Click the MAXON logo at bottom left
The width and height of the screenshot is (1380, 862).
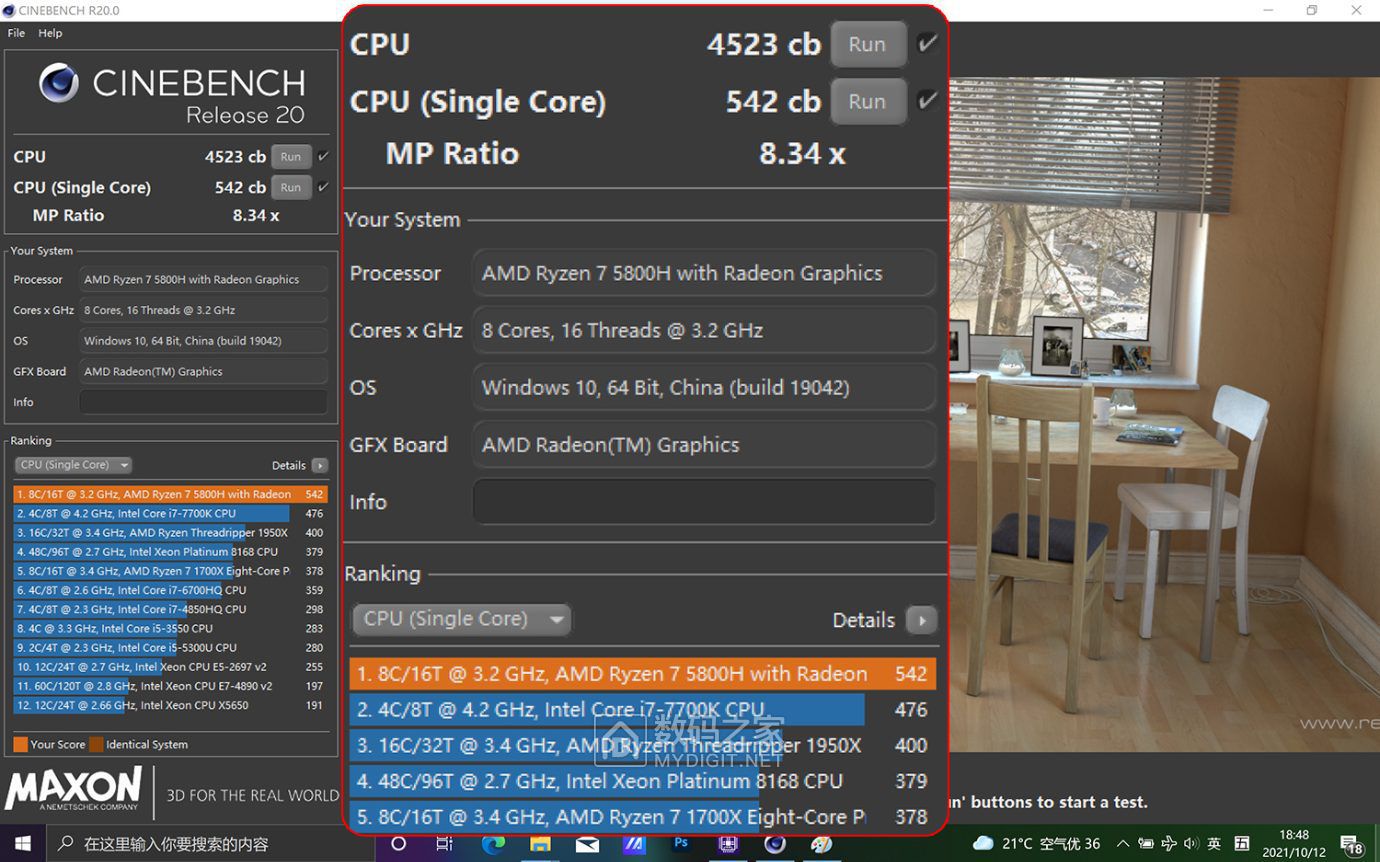[x=73, y=789]
